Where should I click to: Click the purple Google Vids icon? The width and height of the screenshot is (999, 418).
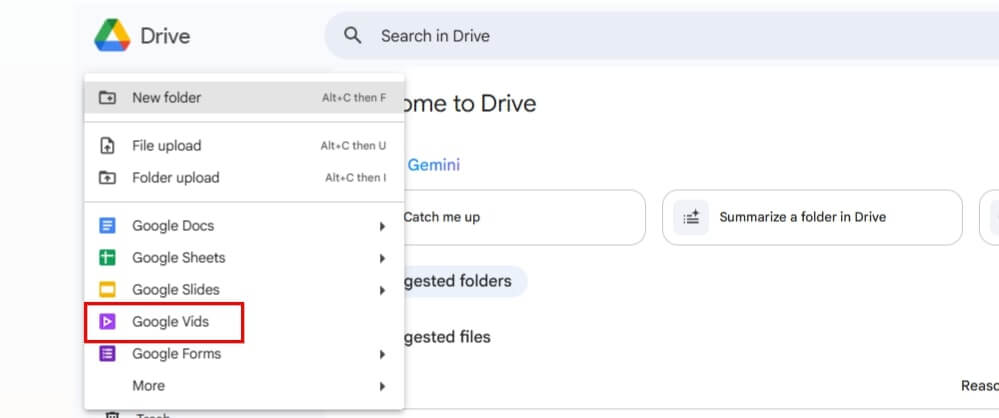click(x=107, y=322)
